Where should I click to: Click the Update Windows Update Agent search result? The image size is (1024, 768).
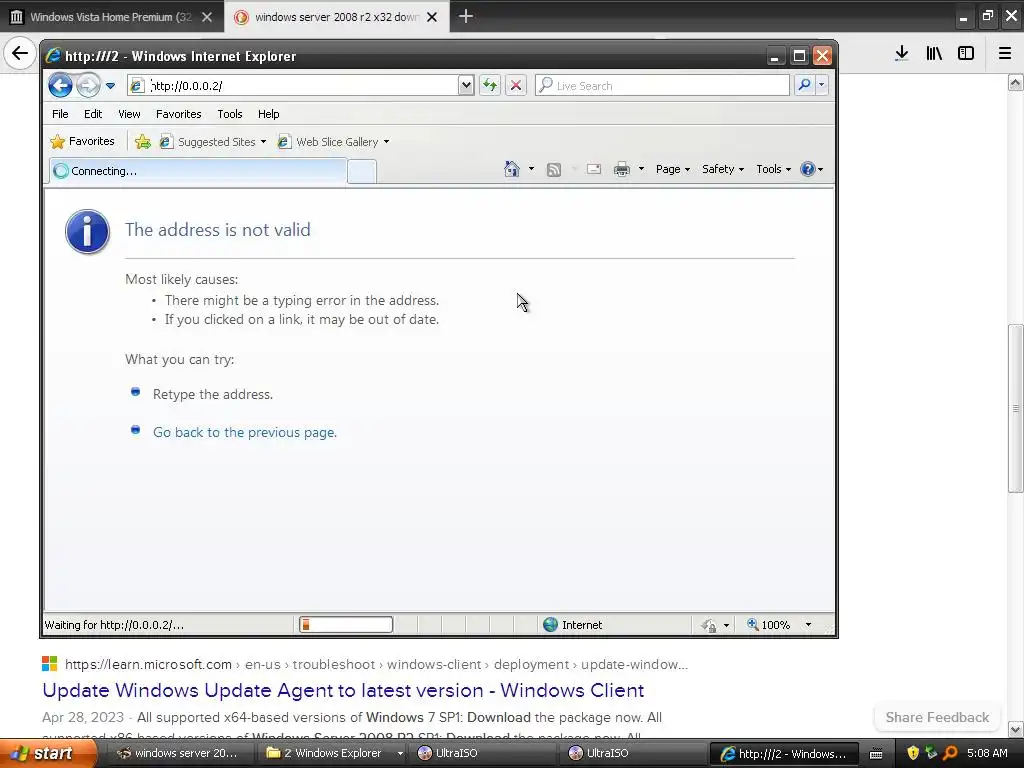coord(344,690)
